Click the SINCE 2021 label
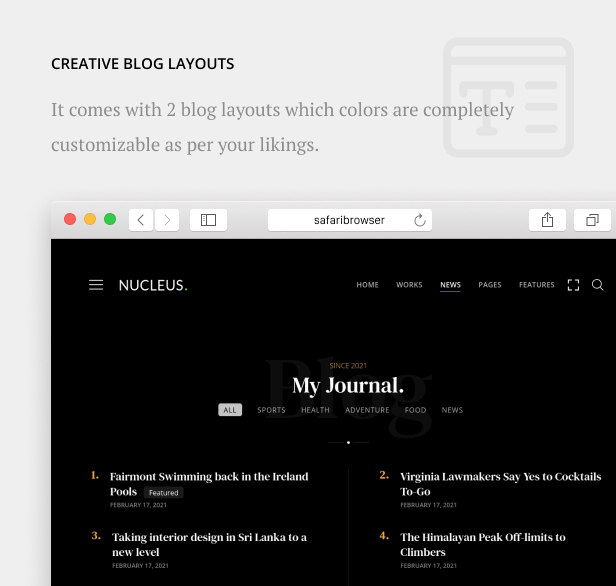 (348, 366)
